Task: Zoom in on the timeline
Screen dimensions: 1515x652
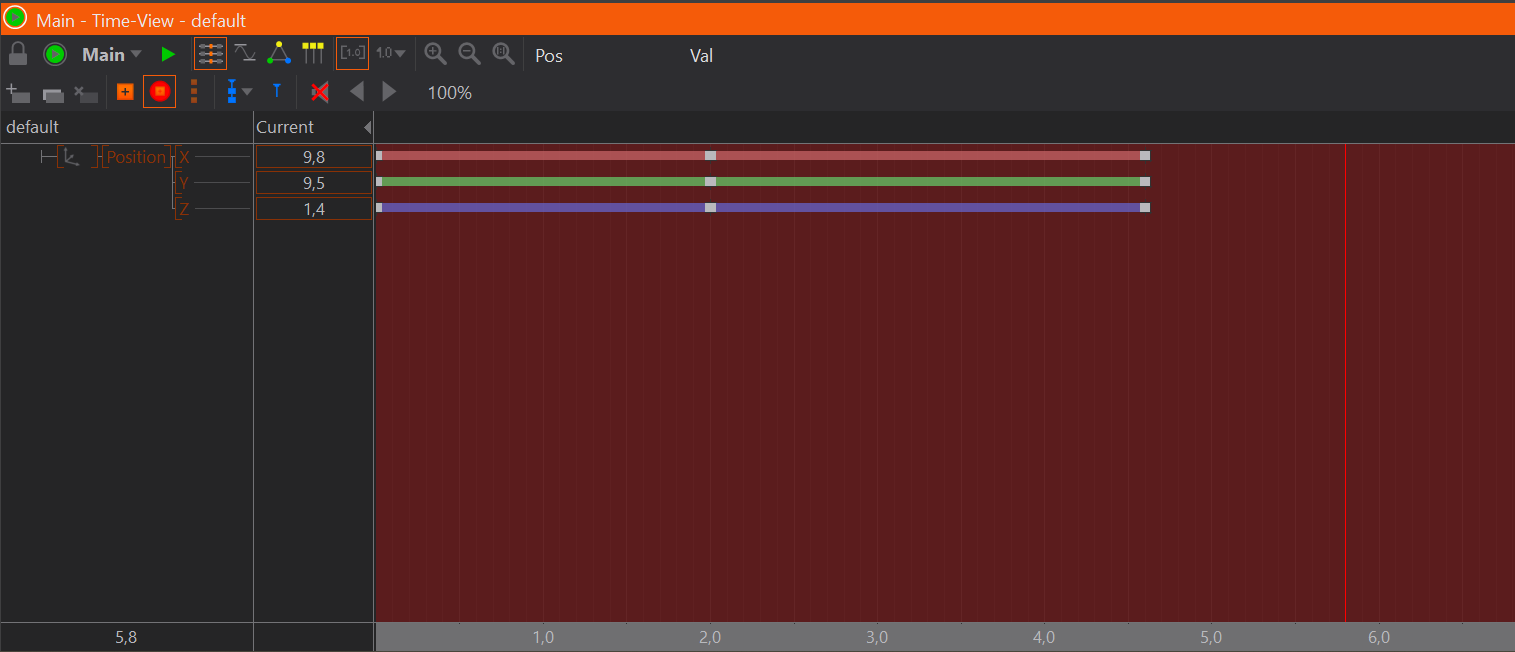Action: [435, 54]
